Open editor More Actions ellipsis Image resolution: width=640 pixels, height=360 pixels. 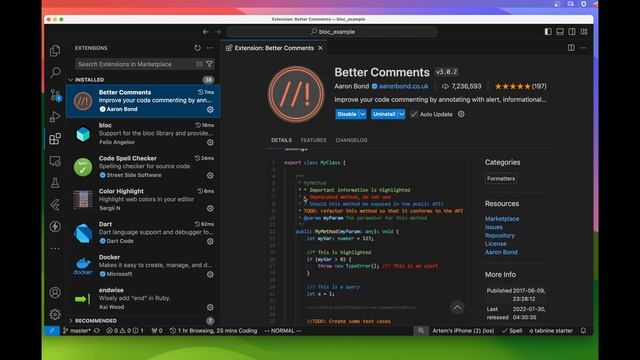tap(583, 48)
